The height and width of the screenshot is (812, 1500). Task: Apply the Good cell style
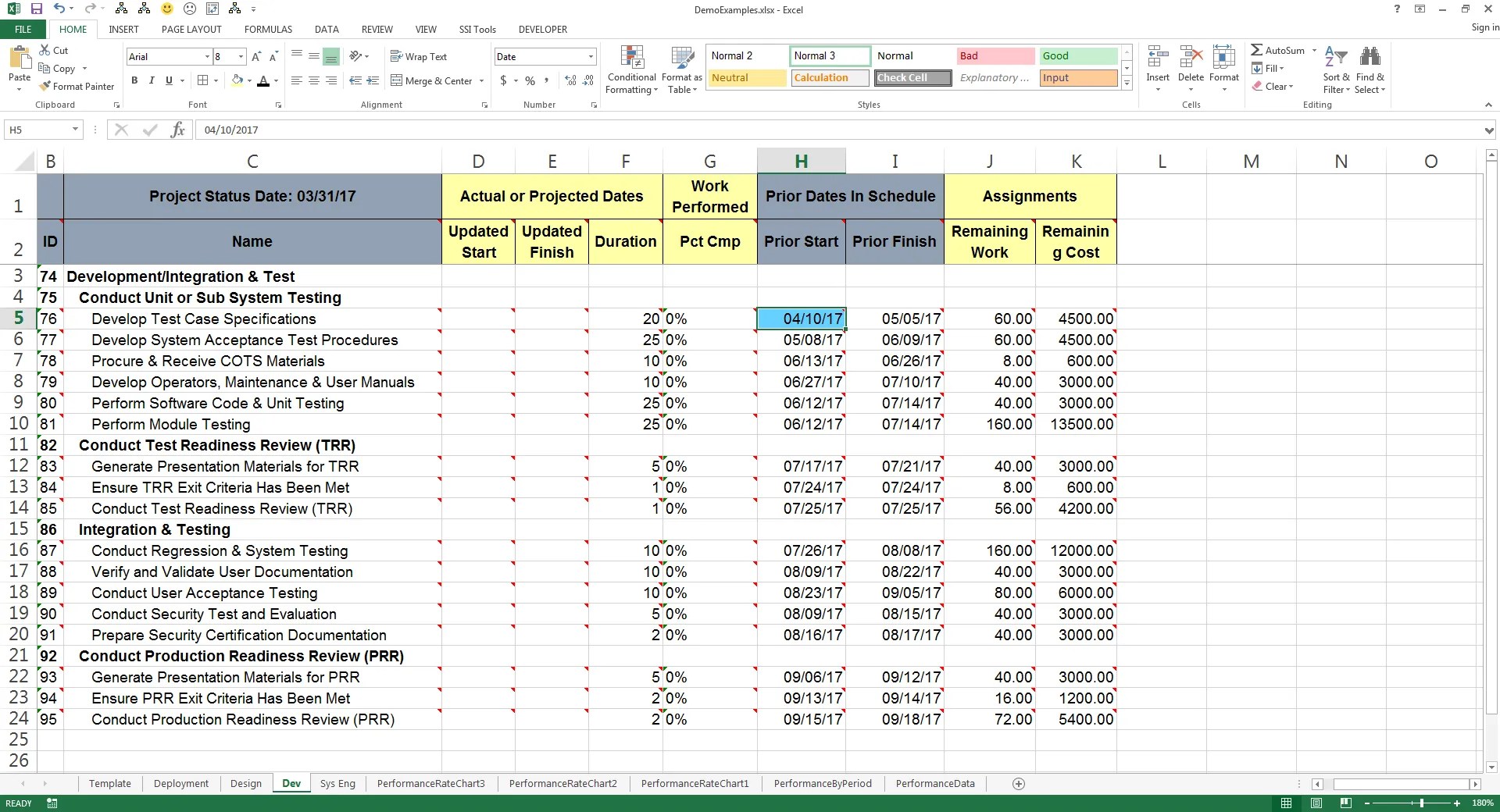click(x=1078, y=55)
